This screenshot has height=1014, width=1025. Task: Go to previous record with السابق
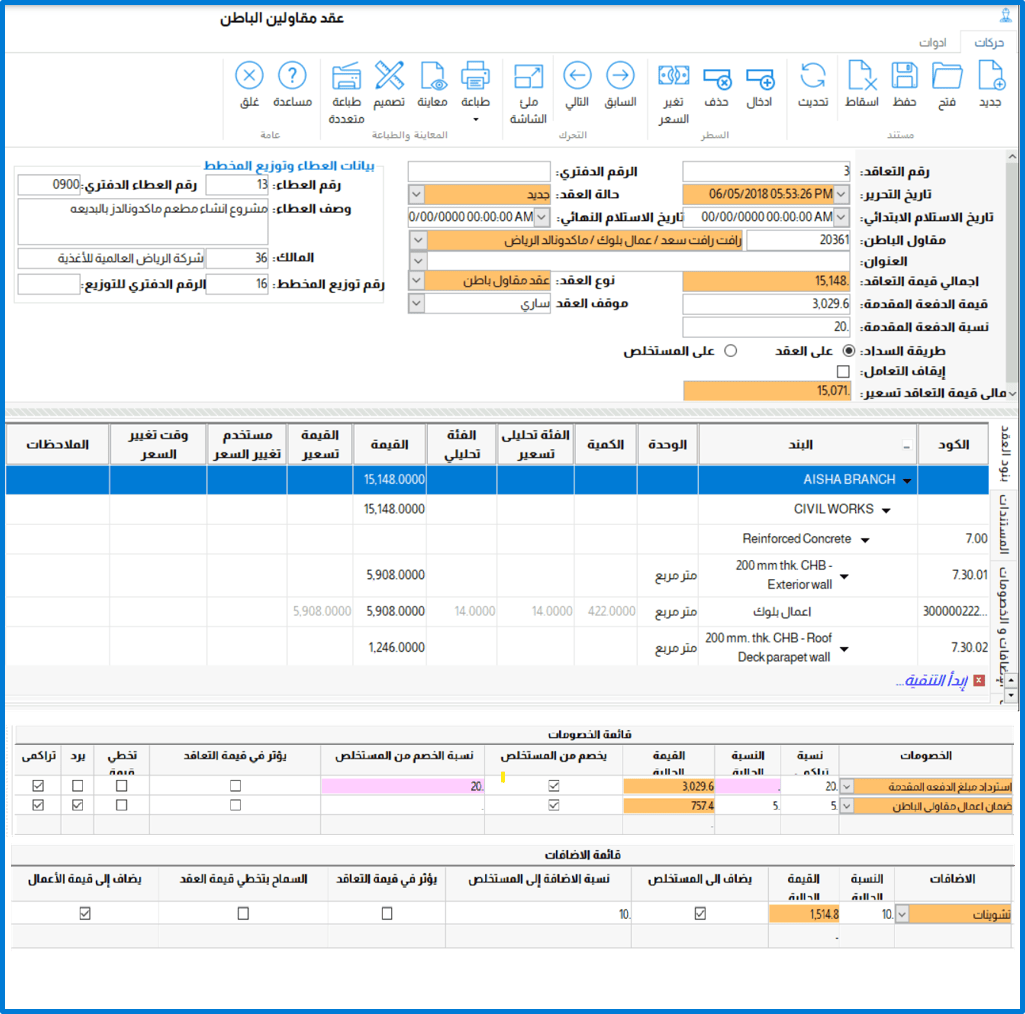point(620,75)
